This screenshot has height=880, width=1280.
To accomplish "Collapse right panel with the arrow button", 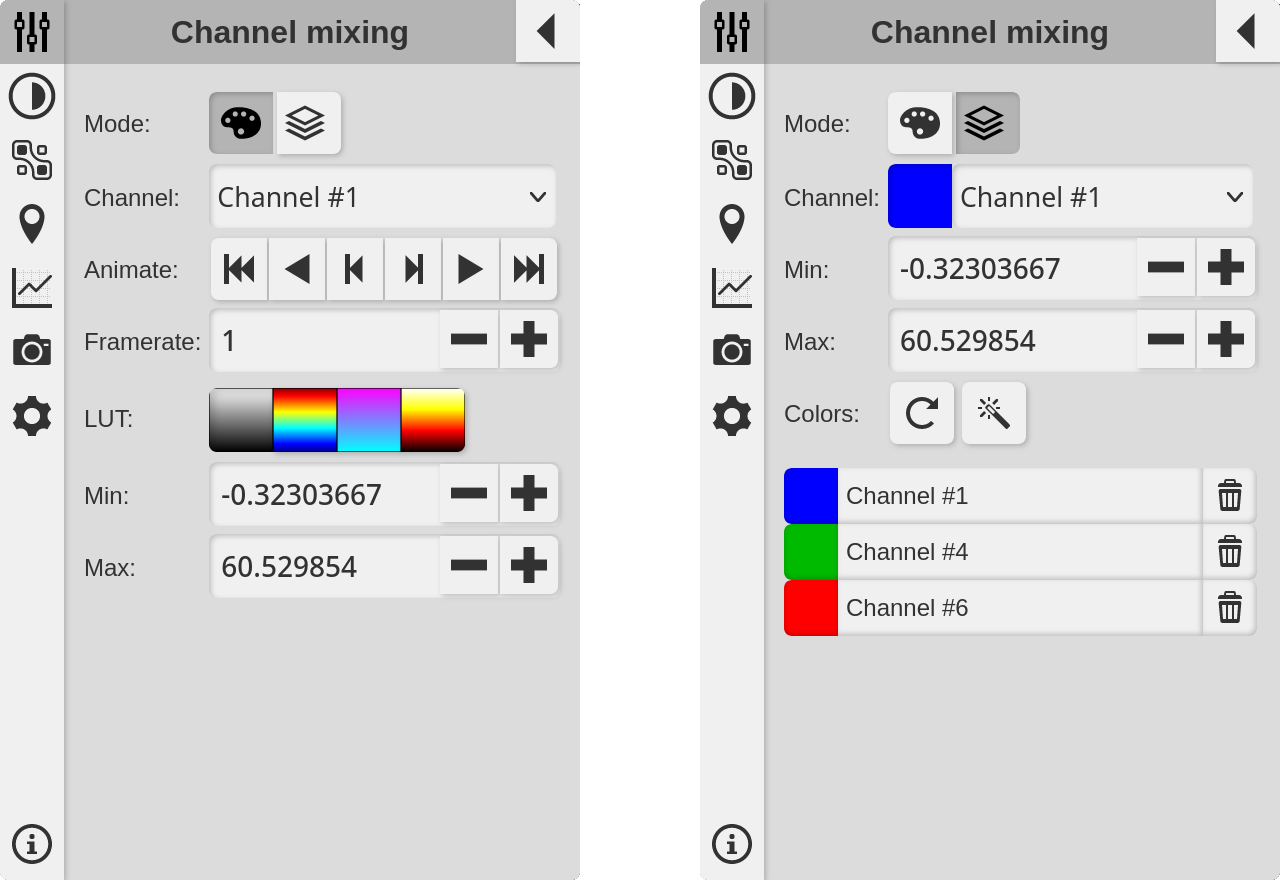I will coord(1247,31).
